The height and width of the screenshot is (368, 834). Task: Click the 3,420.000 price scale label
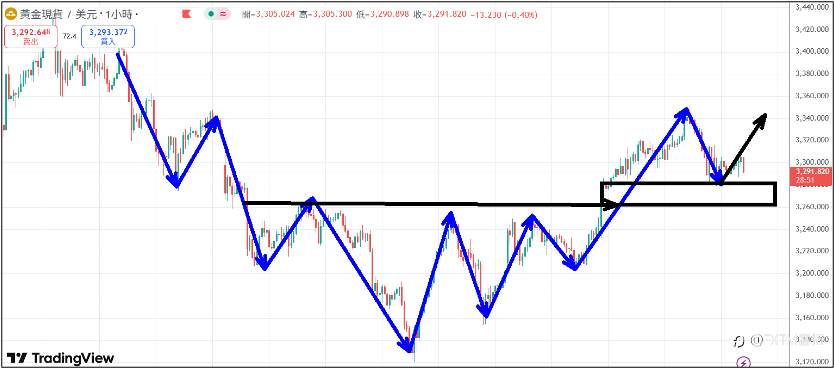[812, 29]
